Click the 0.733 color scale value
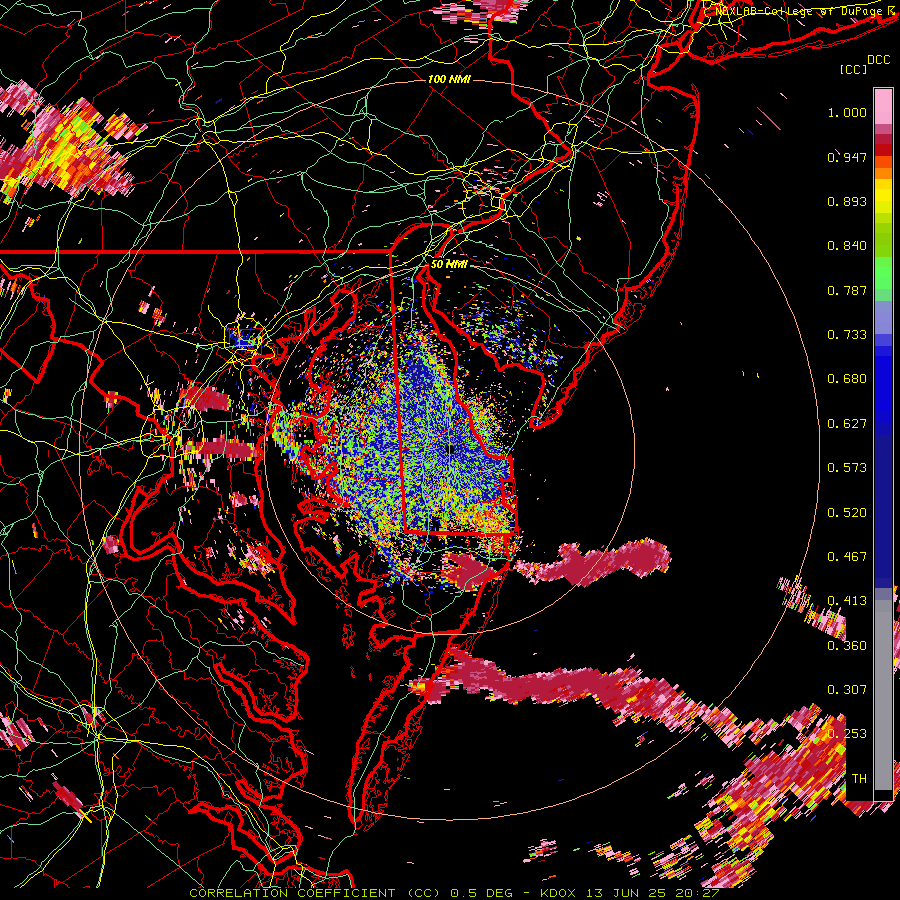The height and width of the screenshot is (900, 900). [x=847, y=335]
